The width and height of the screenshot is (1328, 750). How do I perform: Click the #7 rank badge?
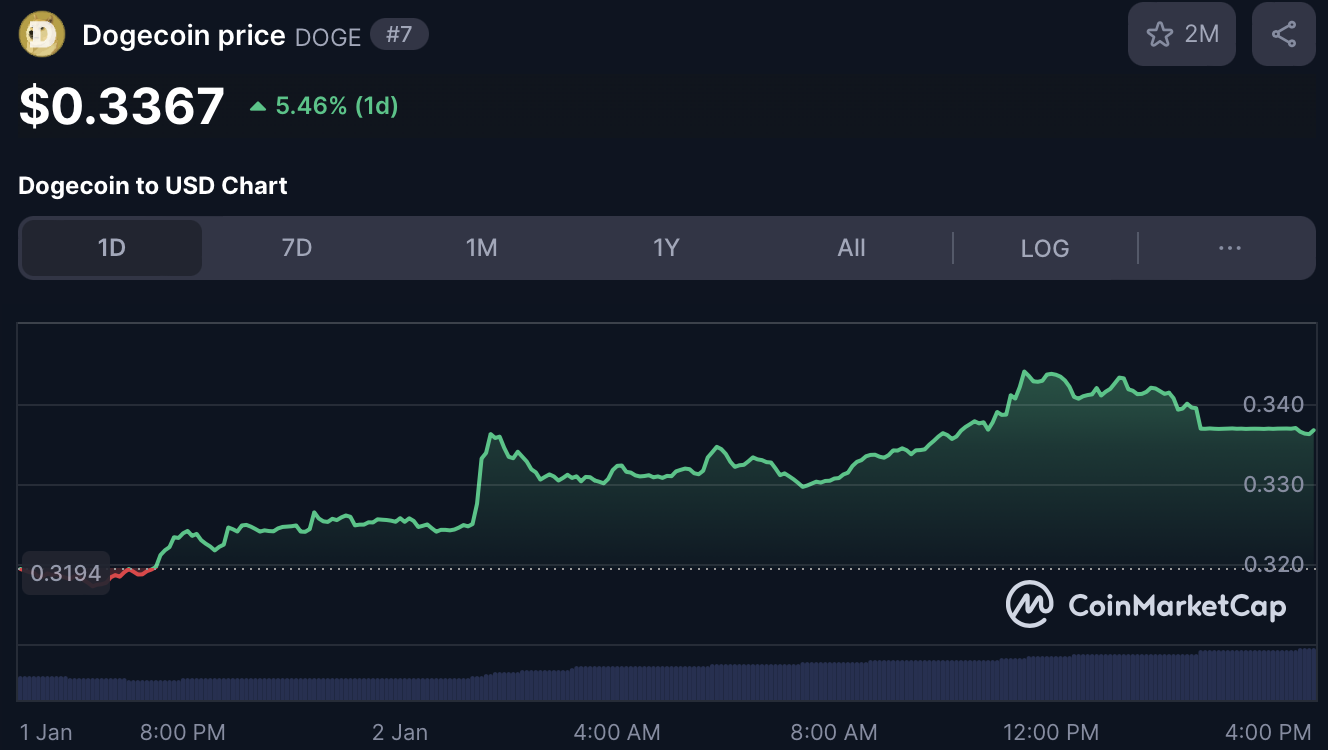click(399, 35)
